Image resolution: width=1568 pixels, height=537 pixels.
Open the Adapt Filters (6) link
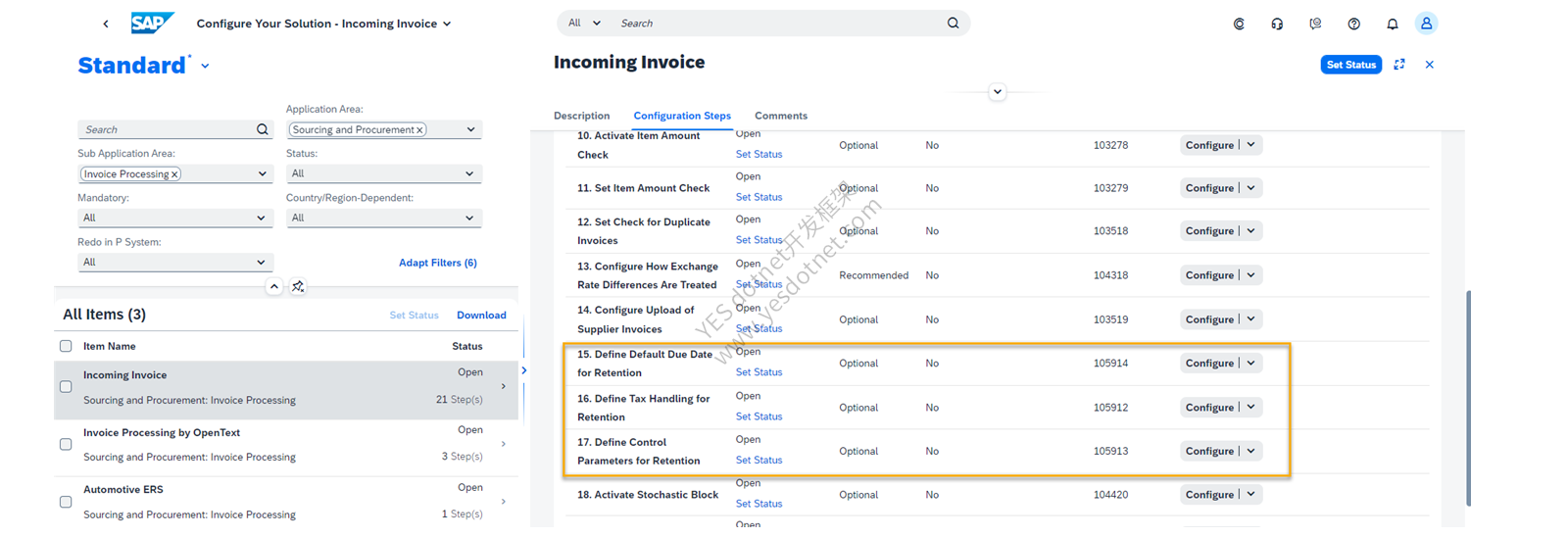click(438, 263)
